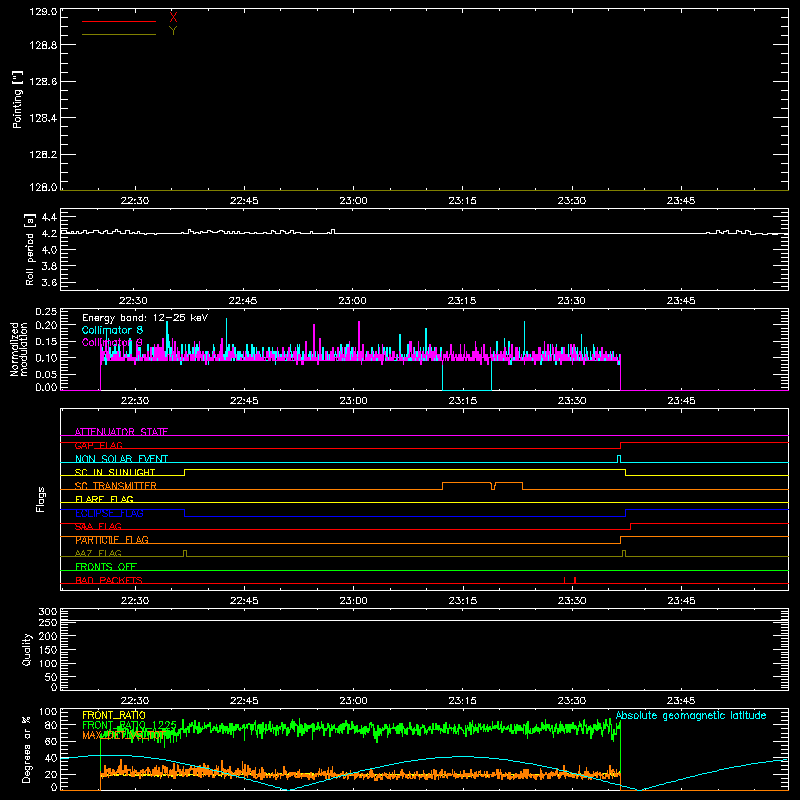This screenshot has width=800, height=800.
Task: Click 22:45 label under Roll period panel
Action: pyautogui.click(x=243, y=301)
